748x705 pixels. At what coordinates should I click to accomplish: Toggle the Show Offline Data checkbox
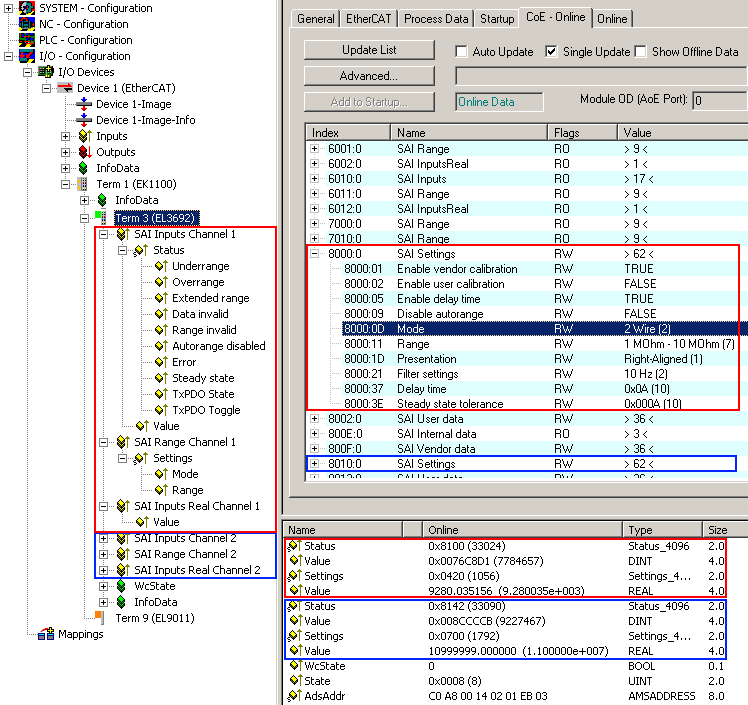pyautogui.click(x=640, y=52)
